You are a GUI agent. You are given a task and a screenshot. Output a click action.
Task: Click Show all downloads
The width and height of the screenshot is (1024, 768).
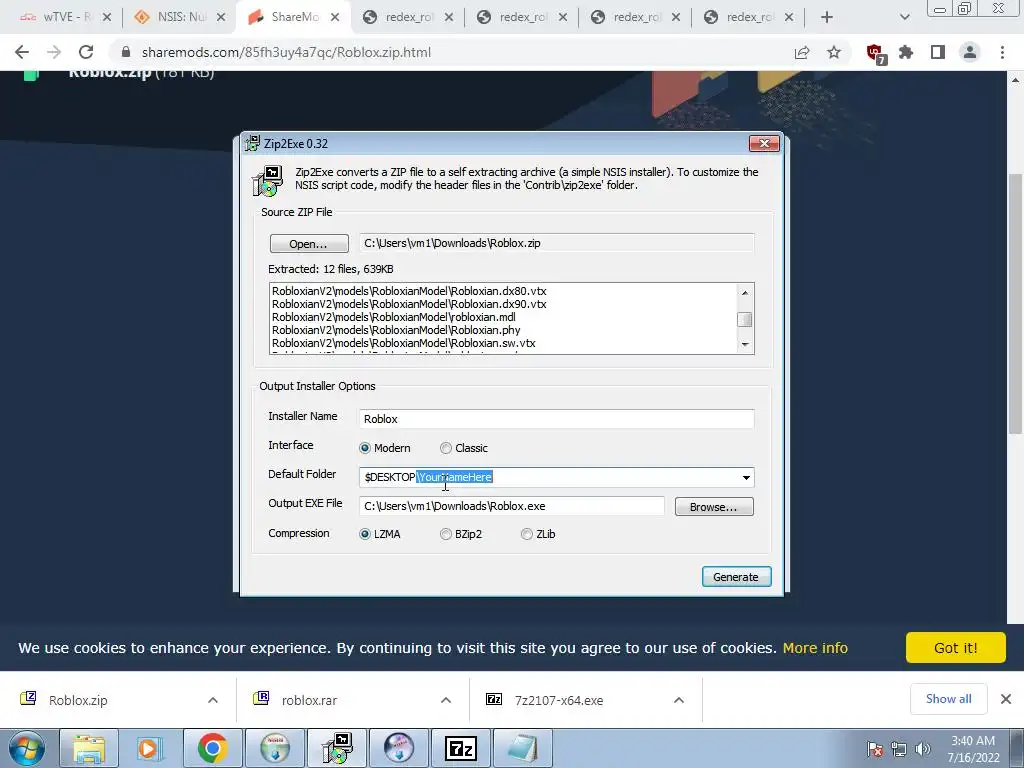948,699
